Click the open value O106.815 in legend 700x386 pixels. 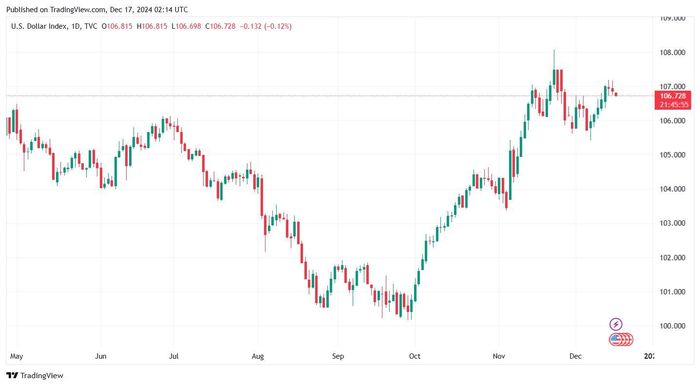click(x=117, y=26)
